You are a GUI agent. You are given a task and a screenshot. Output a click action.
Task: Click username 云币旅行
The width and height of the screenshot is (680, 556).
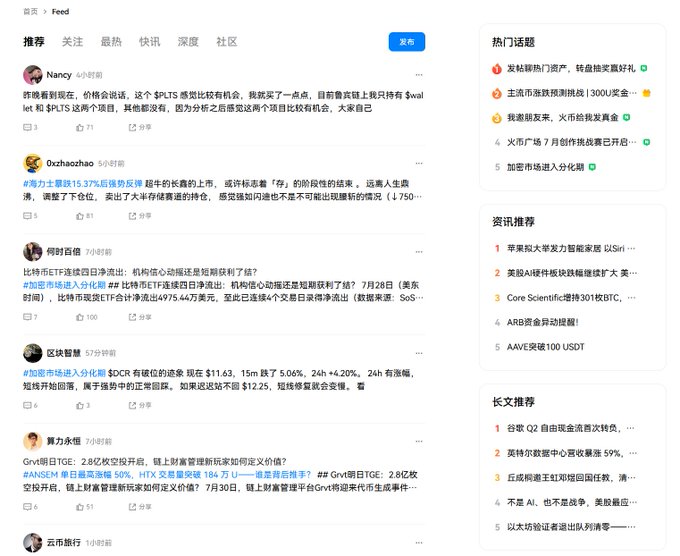pos(63,543)
